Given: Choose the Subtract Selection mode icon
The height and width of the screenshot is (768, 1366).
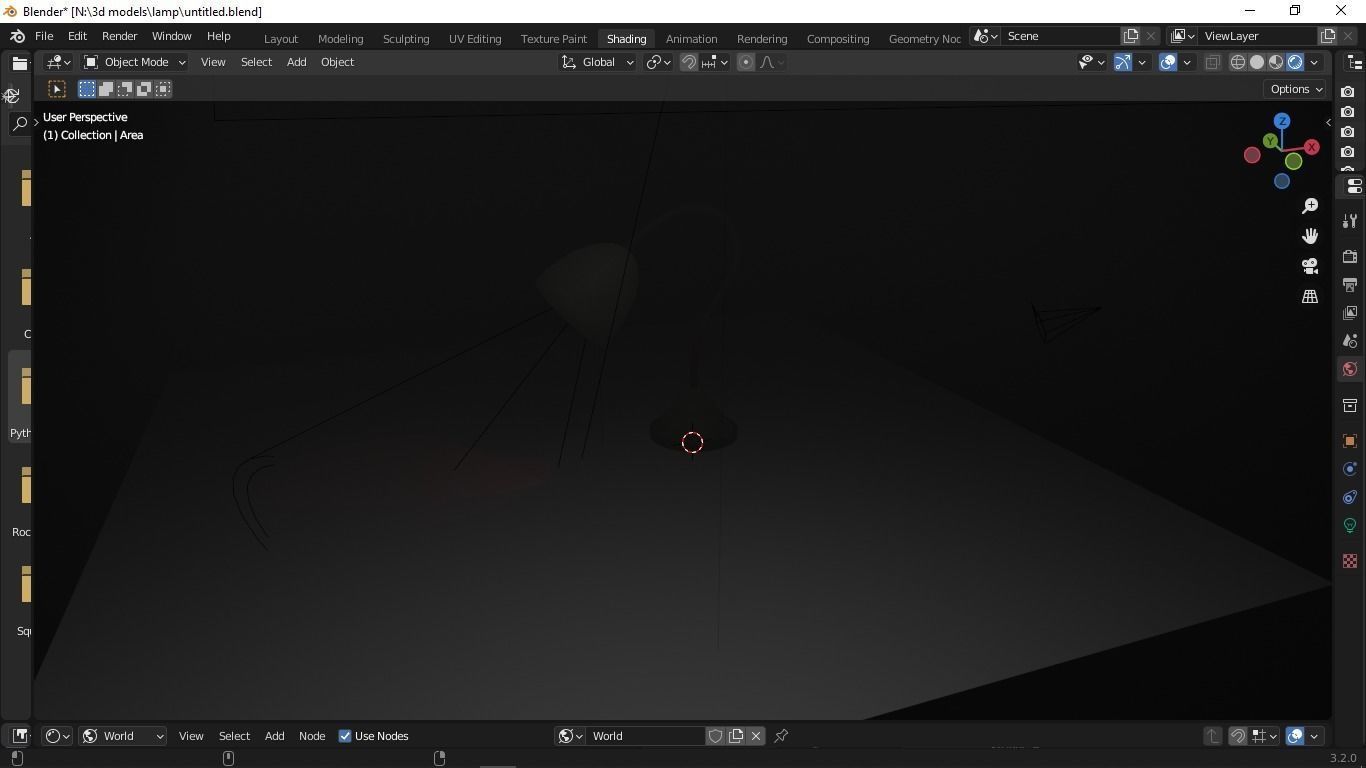Looking at the screenshot, I should tap(125, 89).
